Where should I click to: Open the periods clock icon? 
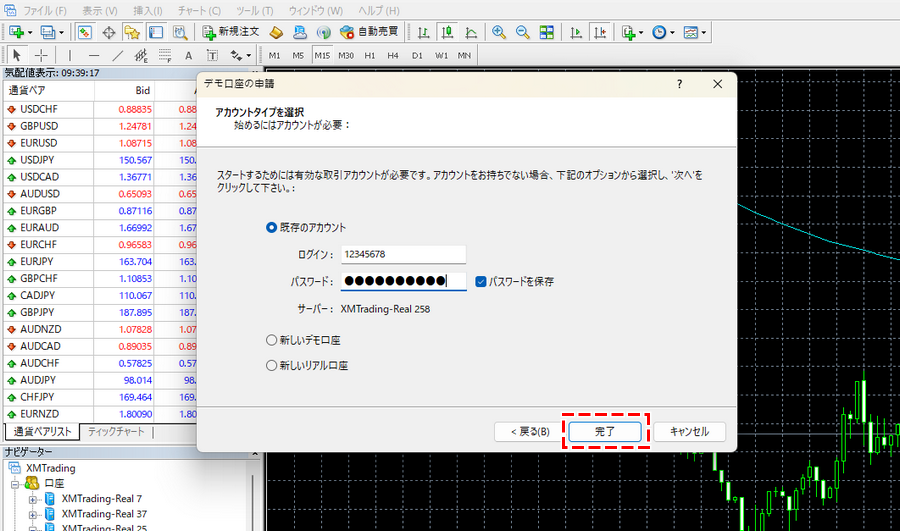pos(659,32)
